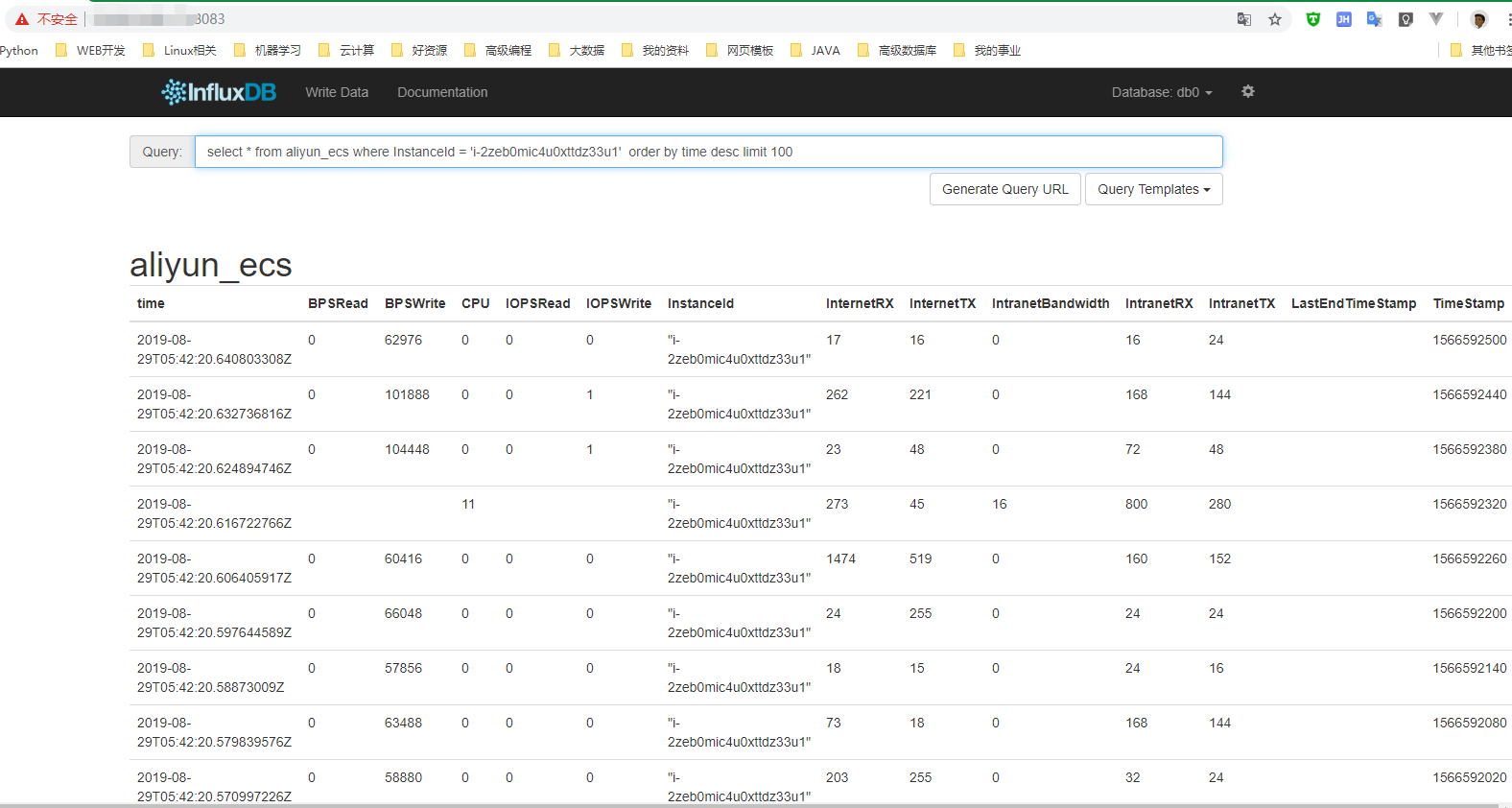The image size is (1512, 808).
Task: Select BPSWrite value 66048
Action: pyautogui.click(x=403, y=613)
